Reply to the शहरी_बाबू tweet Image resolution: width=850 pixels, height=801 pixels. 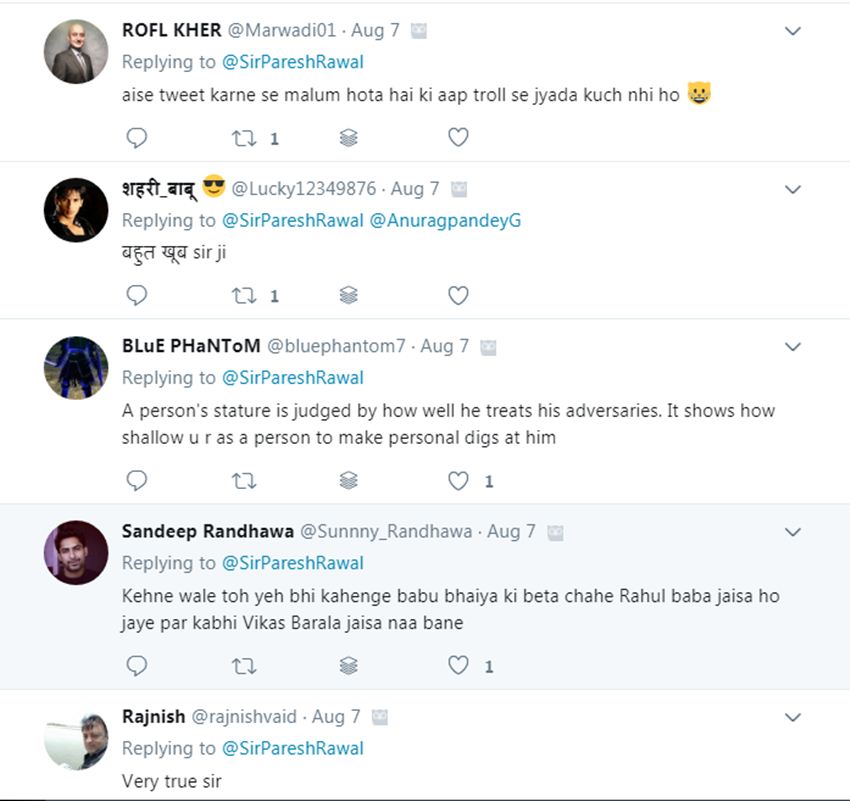(x=138, y=295)
